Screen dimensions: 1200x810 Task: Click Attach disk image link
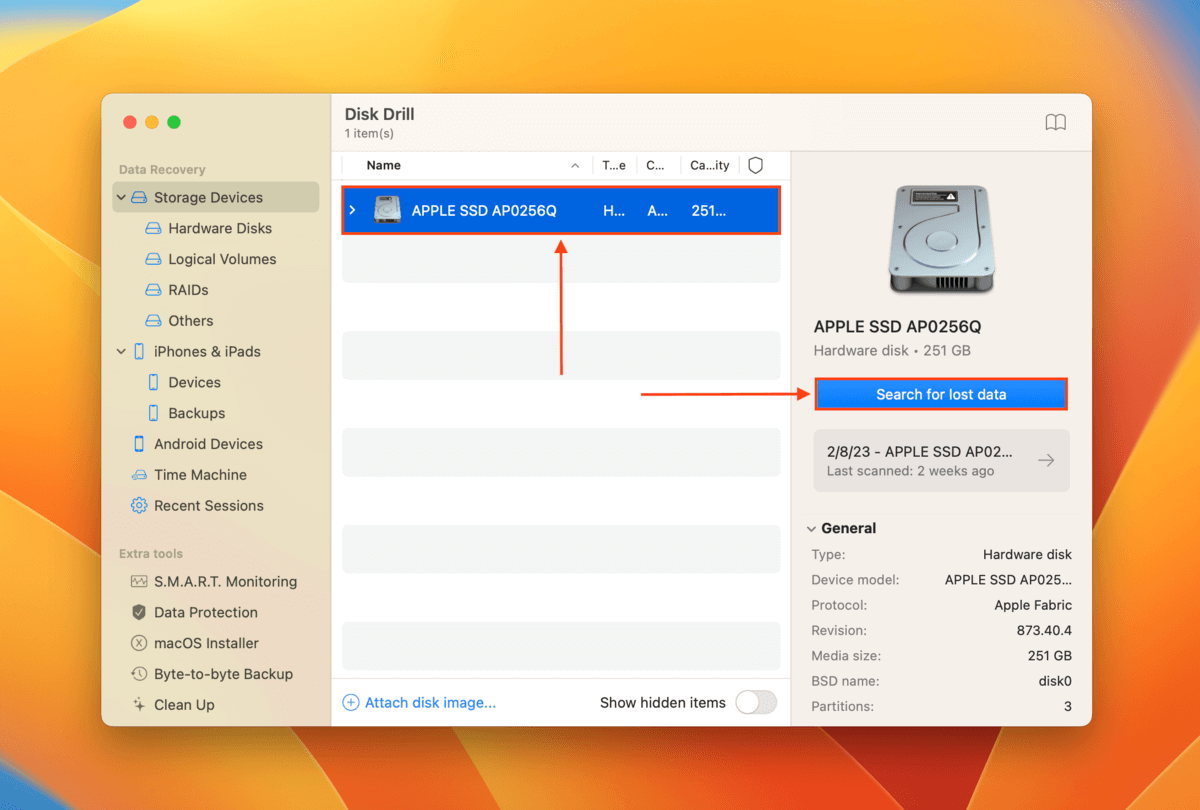click(429, 703)
